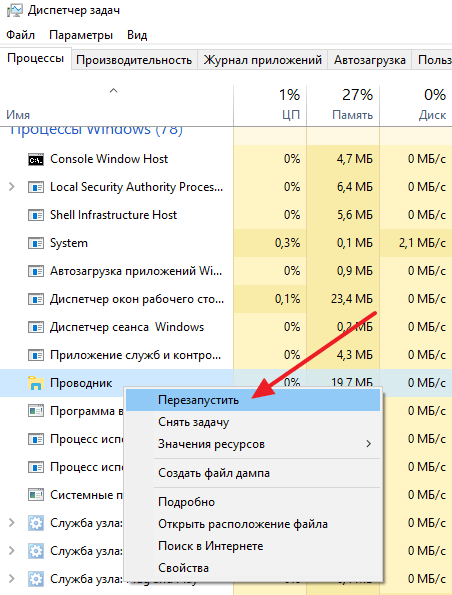Open the Файл menu
Screen dimensions: 452x595
click(20, 35)
